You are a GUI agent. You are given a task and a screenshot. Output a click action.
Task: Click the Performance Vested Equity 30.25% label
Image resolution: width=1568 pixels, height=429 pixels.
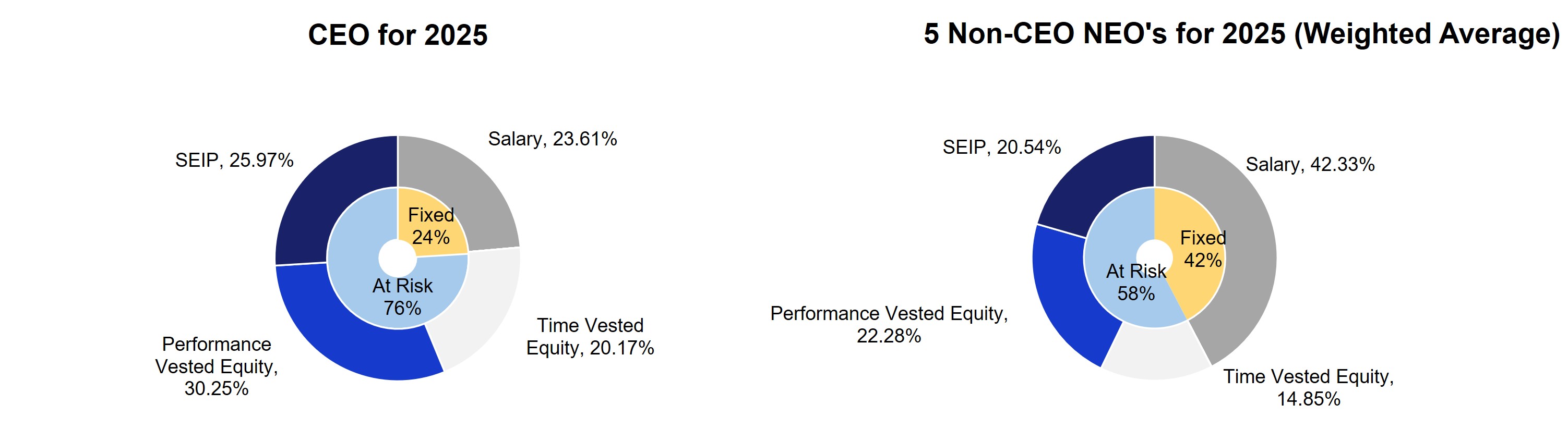pos(216,366)
